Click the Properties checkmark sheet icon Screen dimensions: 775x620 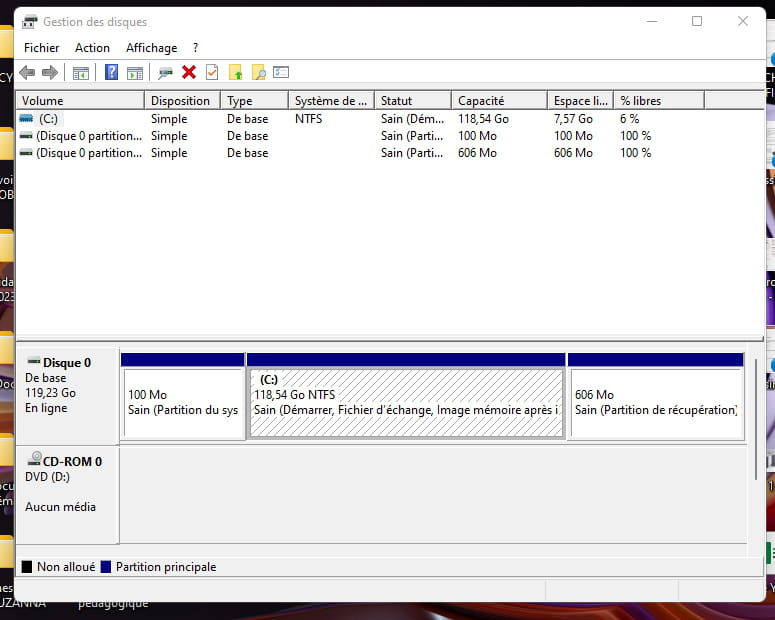(212, 72)
